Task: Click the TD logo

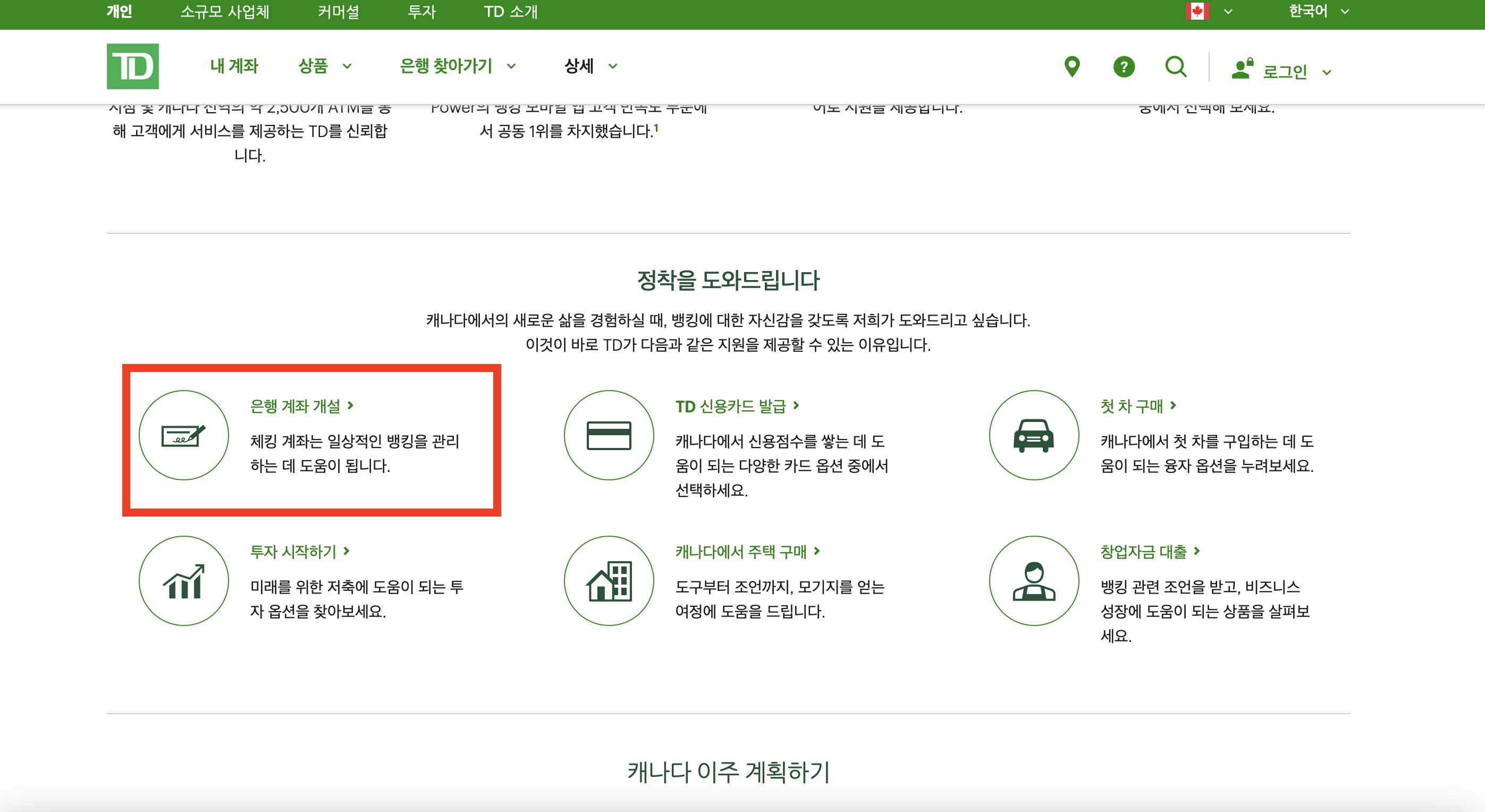Action: 132,66
